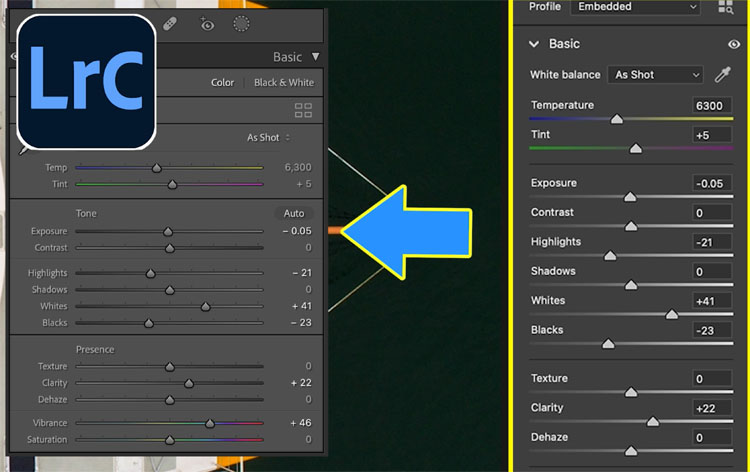Screen dimensions: 750x472
Task: Click Lightroom Classic Exposure value – 0.05
Action: [297, 231]
